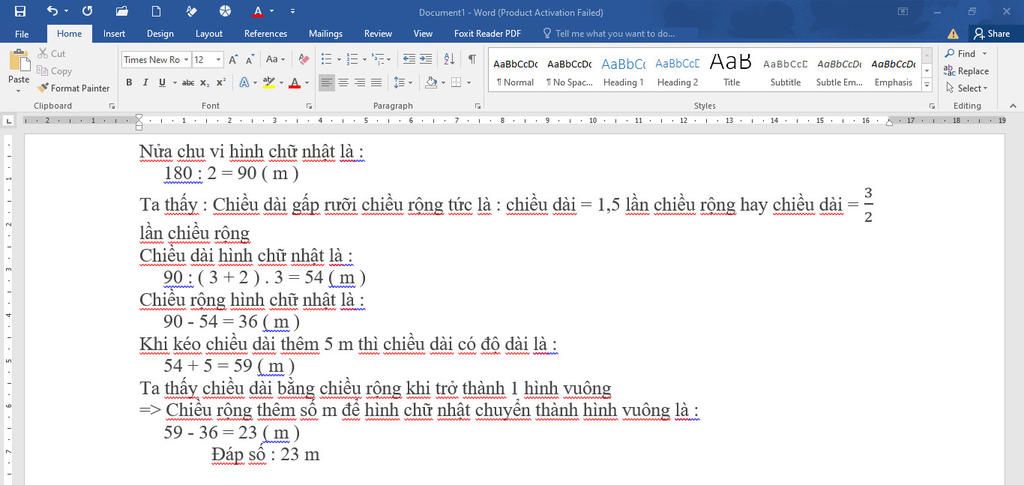Screen dimensions: 1024x485
Task: Open the font size 12 dropdown
Action: pyautogui.click(x=218, y=59)
